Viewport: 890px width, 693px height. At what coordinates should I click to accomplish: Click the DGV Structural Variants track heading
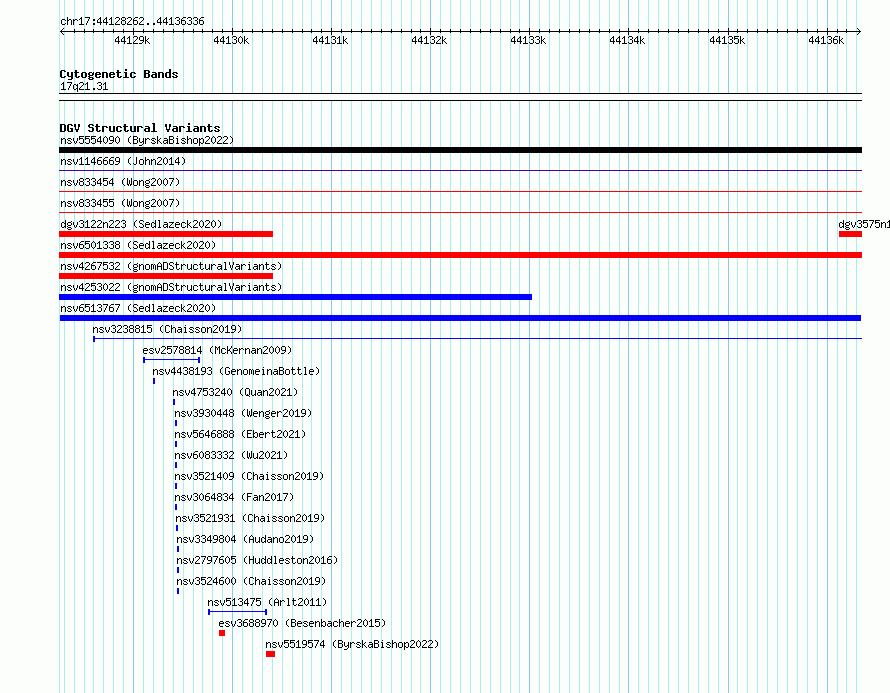tap(140, 128)
